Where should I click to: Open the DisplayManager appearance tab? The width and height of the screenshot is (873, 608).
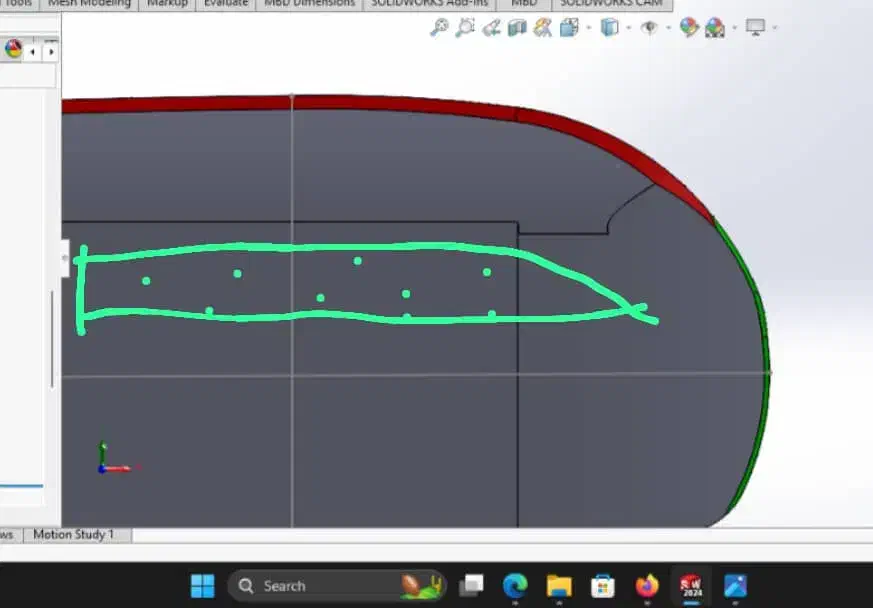click(13, 49)
